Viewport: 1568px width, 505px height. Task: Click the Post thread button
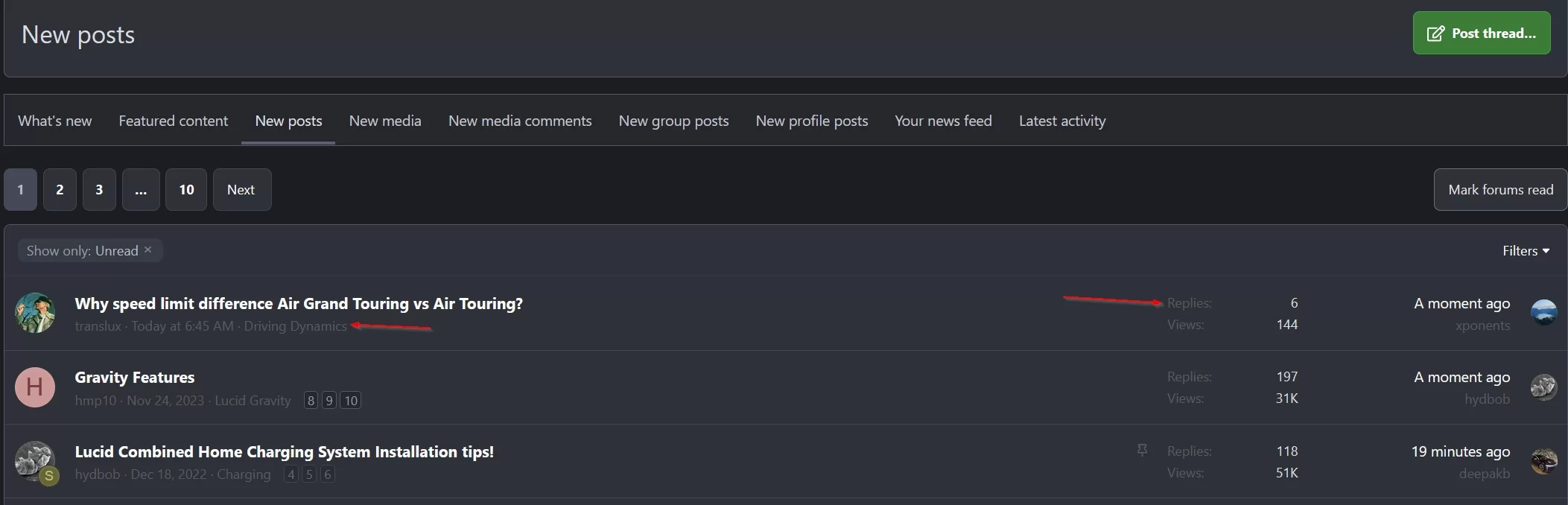click(1481, 33)
